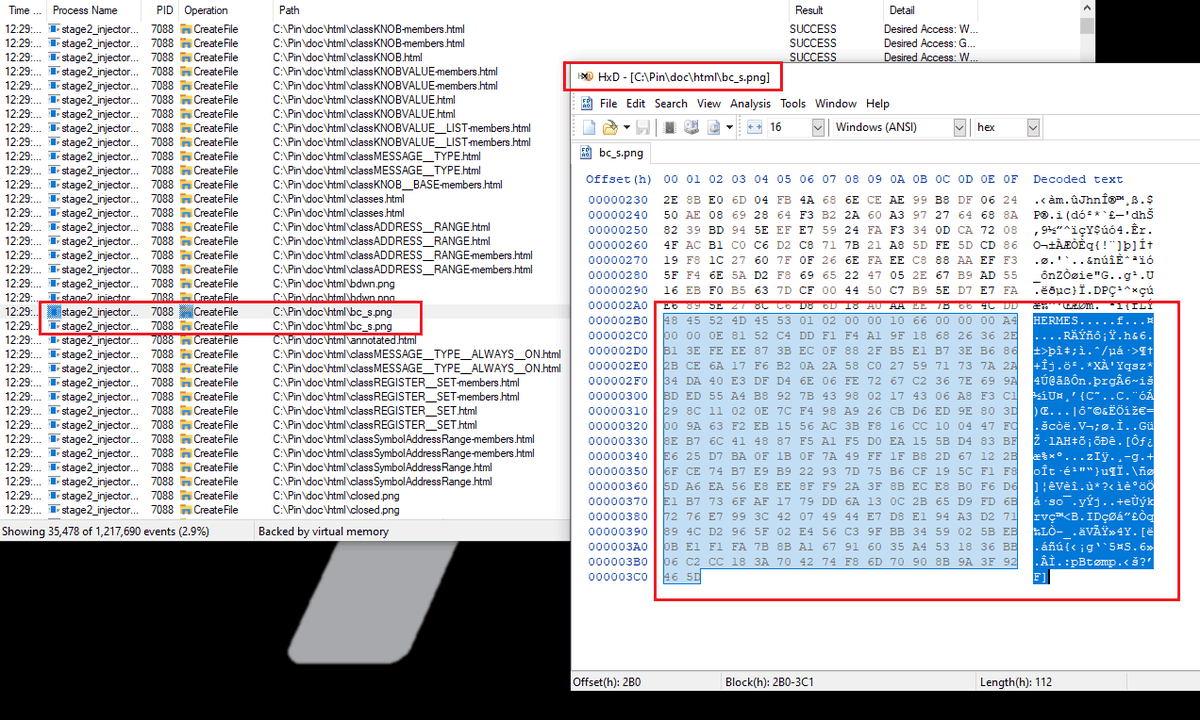The image size is (1200, 720).
Task: Sort by Time column in Process Monitor
Action: 24,10
